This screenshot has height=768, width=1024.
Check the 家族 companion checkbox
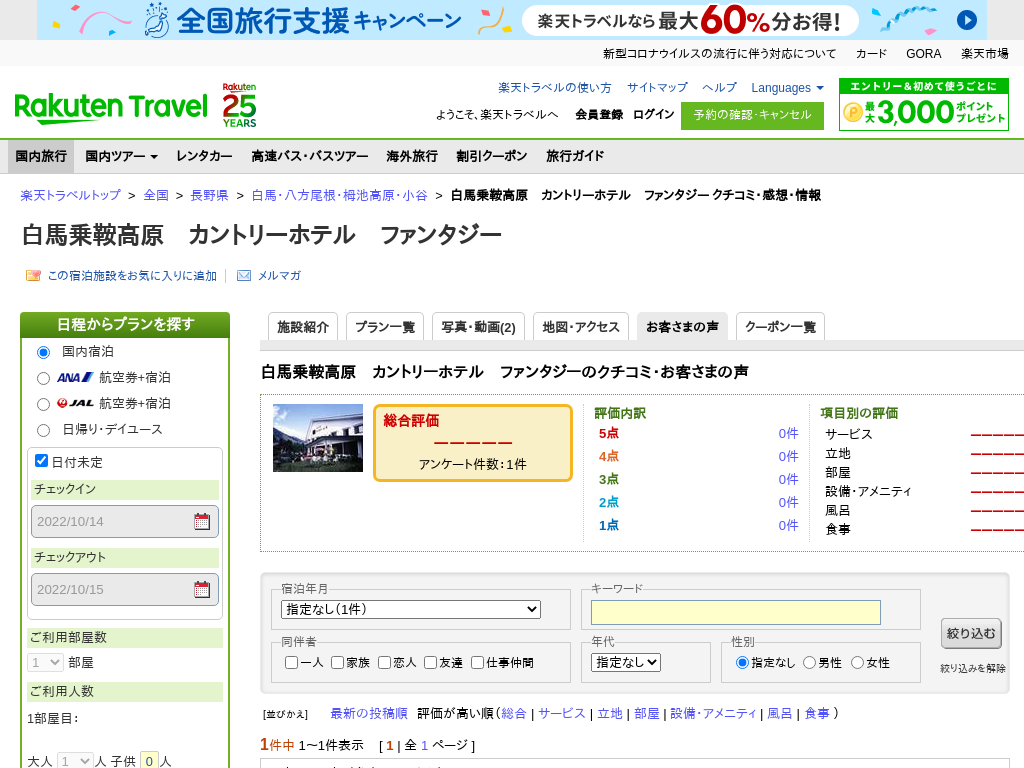(x=338, y=663)
